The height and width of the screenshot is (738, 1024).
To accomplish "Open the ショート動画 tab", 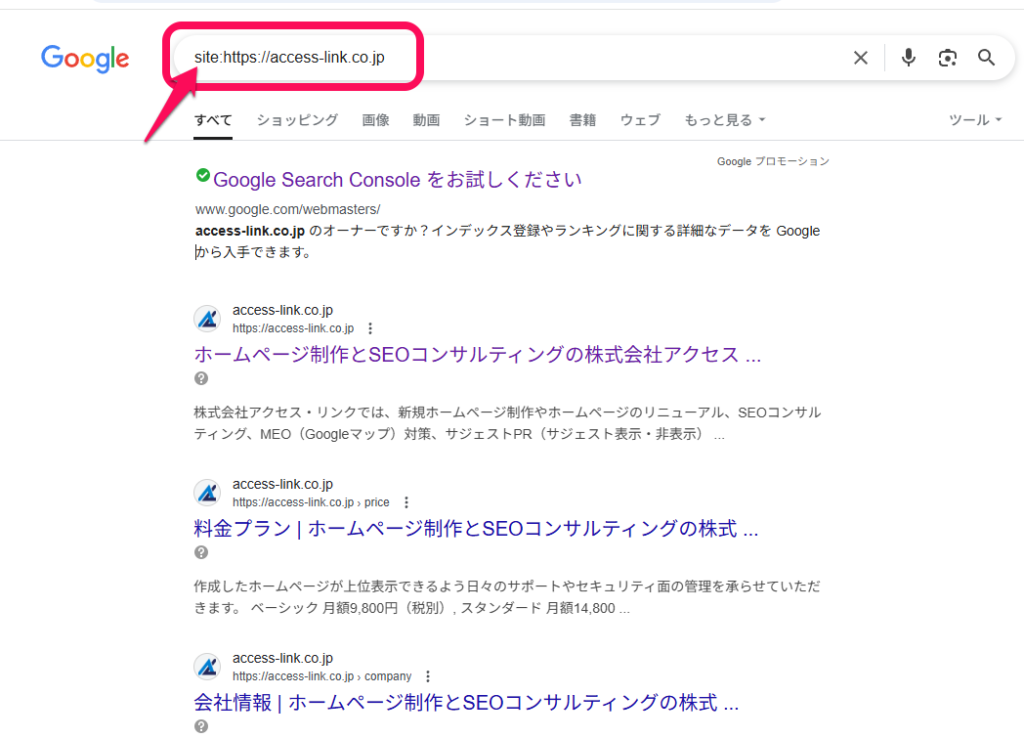I will [x=504, y=120].
